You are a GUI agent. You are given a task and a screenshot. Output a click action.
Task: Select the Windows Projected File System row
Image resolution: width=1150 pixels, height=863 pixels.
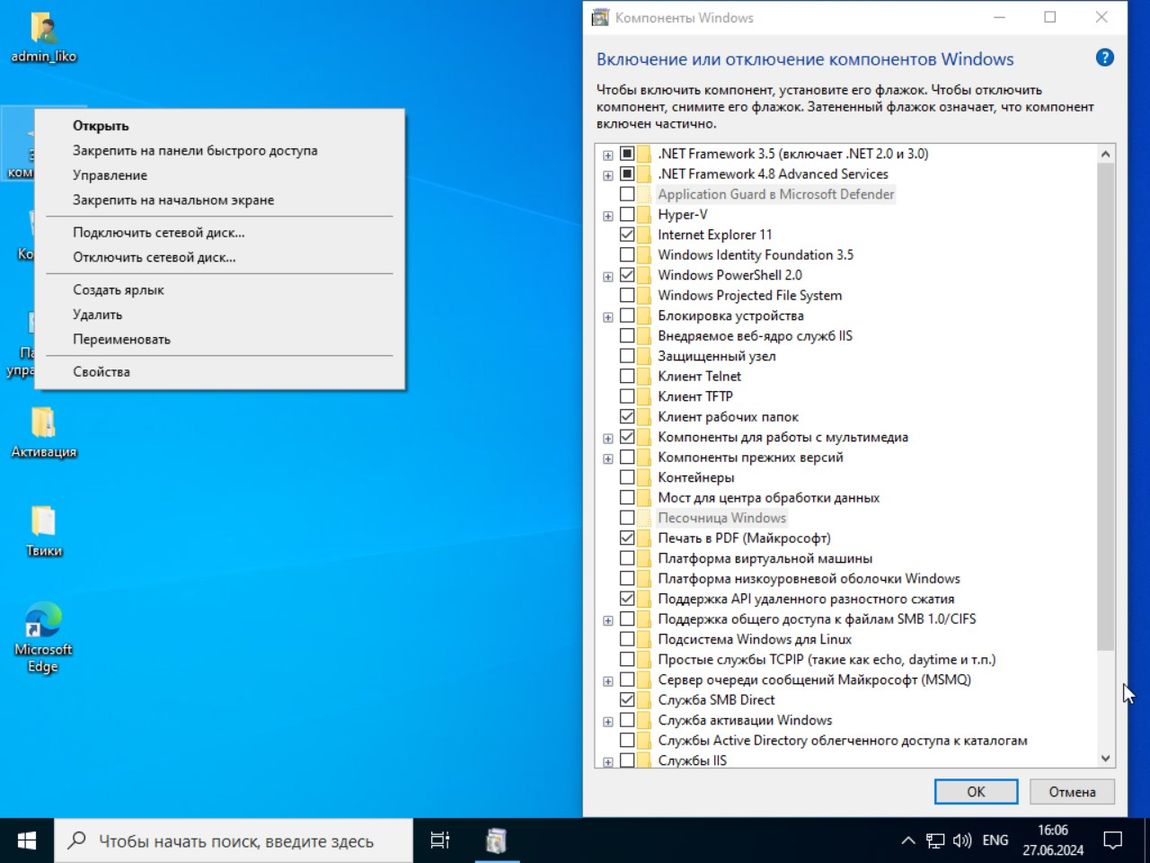coord(750,295)
